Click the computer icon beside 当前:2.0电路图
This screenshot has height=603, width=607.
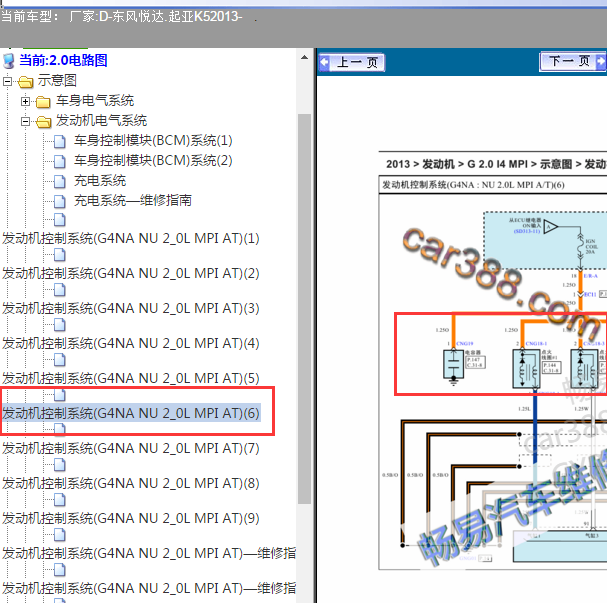[9, 61]
